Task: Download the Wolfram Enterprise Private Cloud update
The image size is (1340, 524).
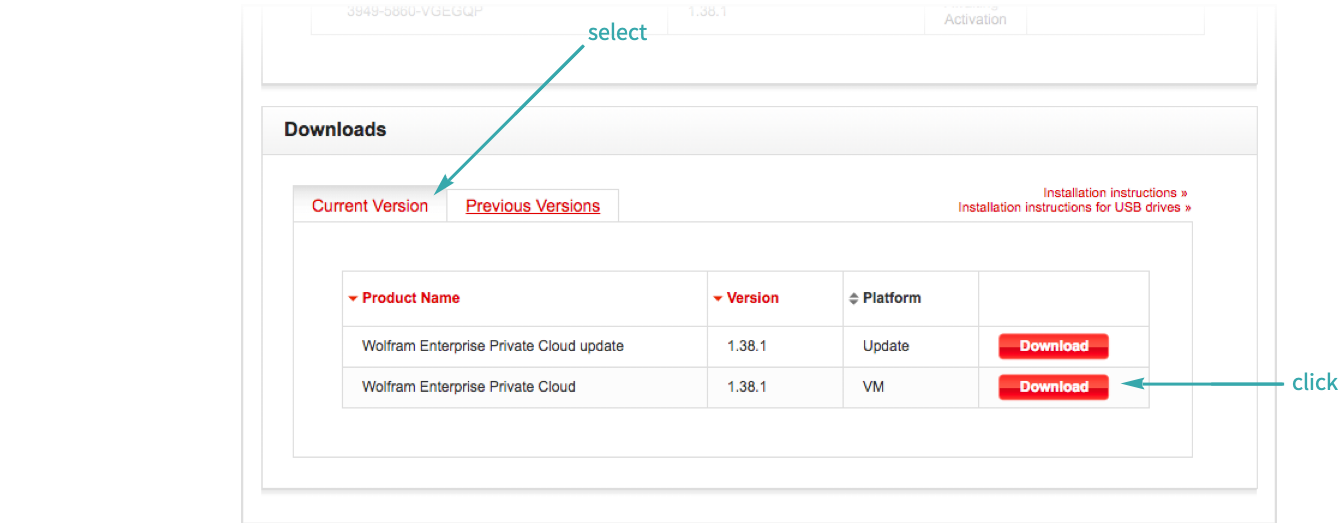Action: (1053, 346)
